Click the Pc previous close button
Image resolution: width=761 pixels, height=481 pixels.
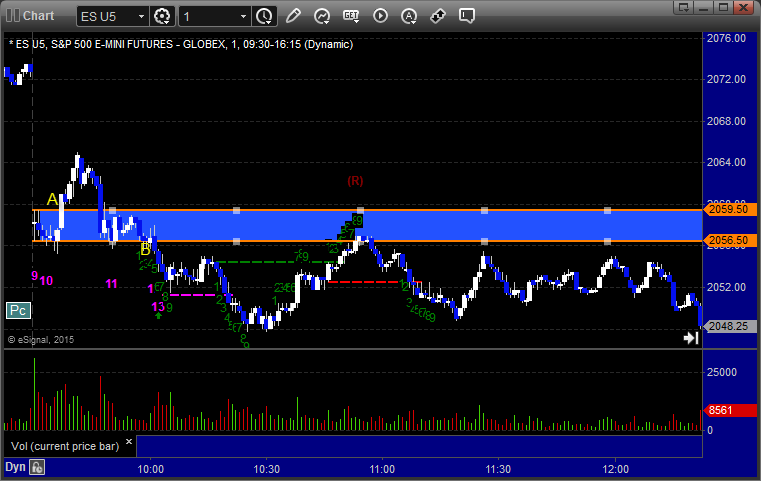pyautogui.click(x=18, y=311)
